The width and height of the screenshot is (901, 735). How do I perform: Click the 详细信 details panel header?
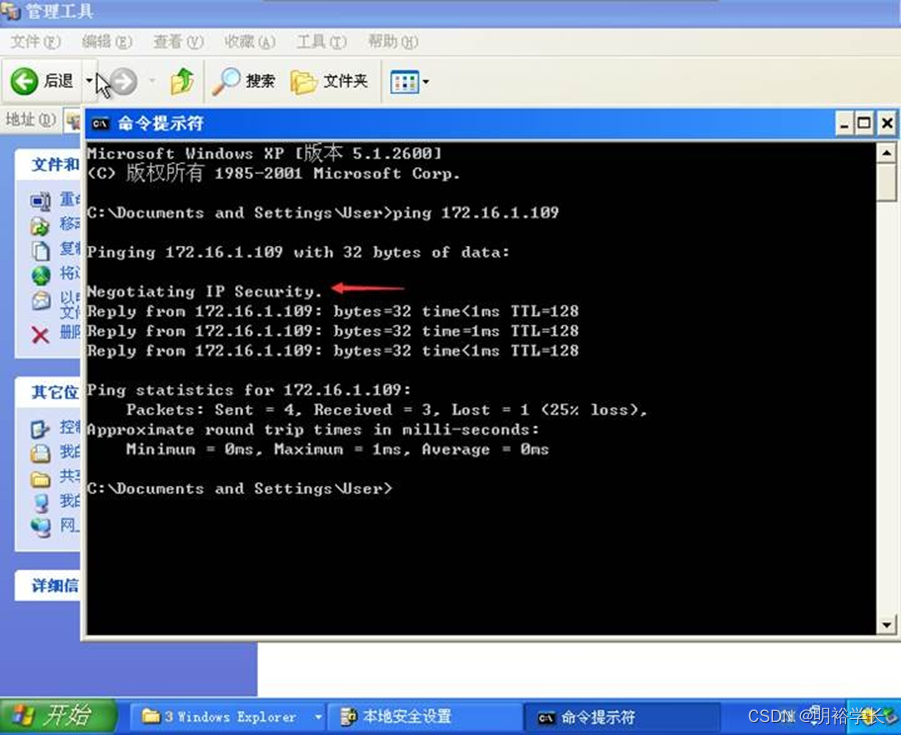[x=48, y=586]
